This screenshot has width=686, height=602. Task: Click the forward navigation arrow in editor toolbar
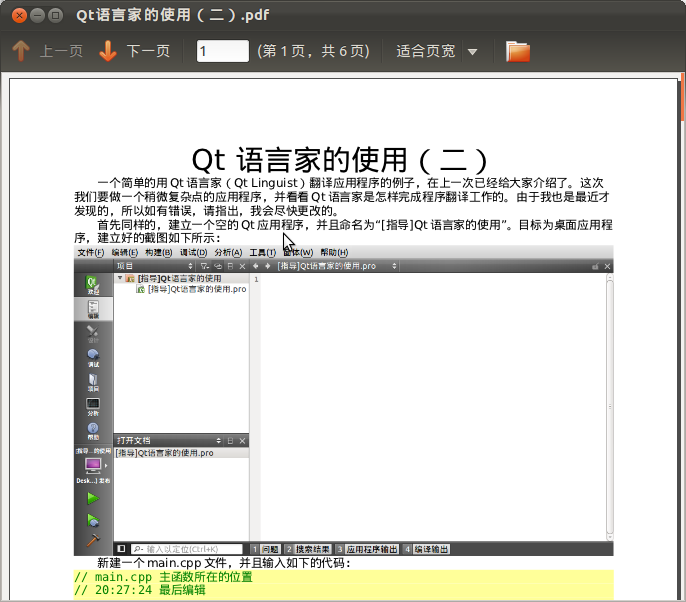pos(268,266)
